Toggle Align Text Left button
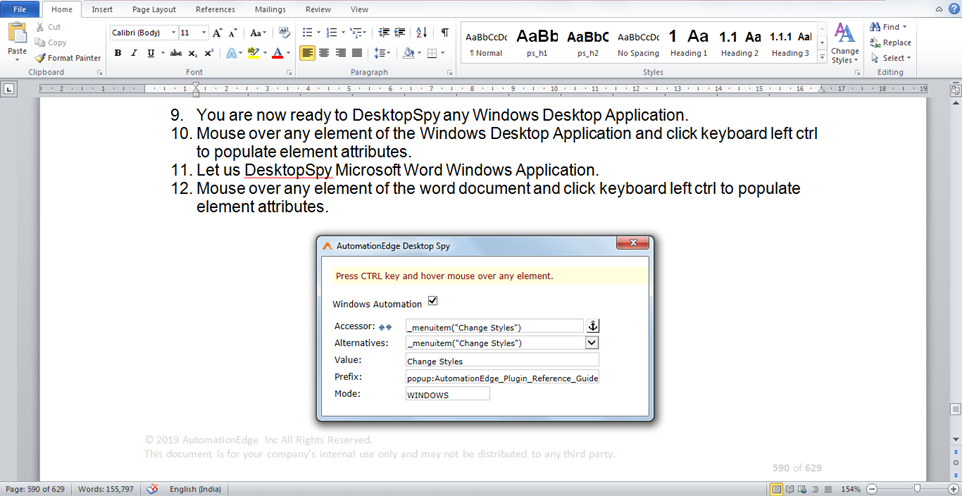963x496 pixels. coord(308,53)
